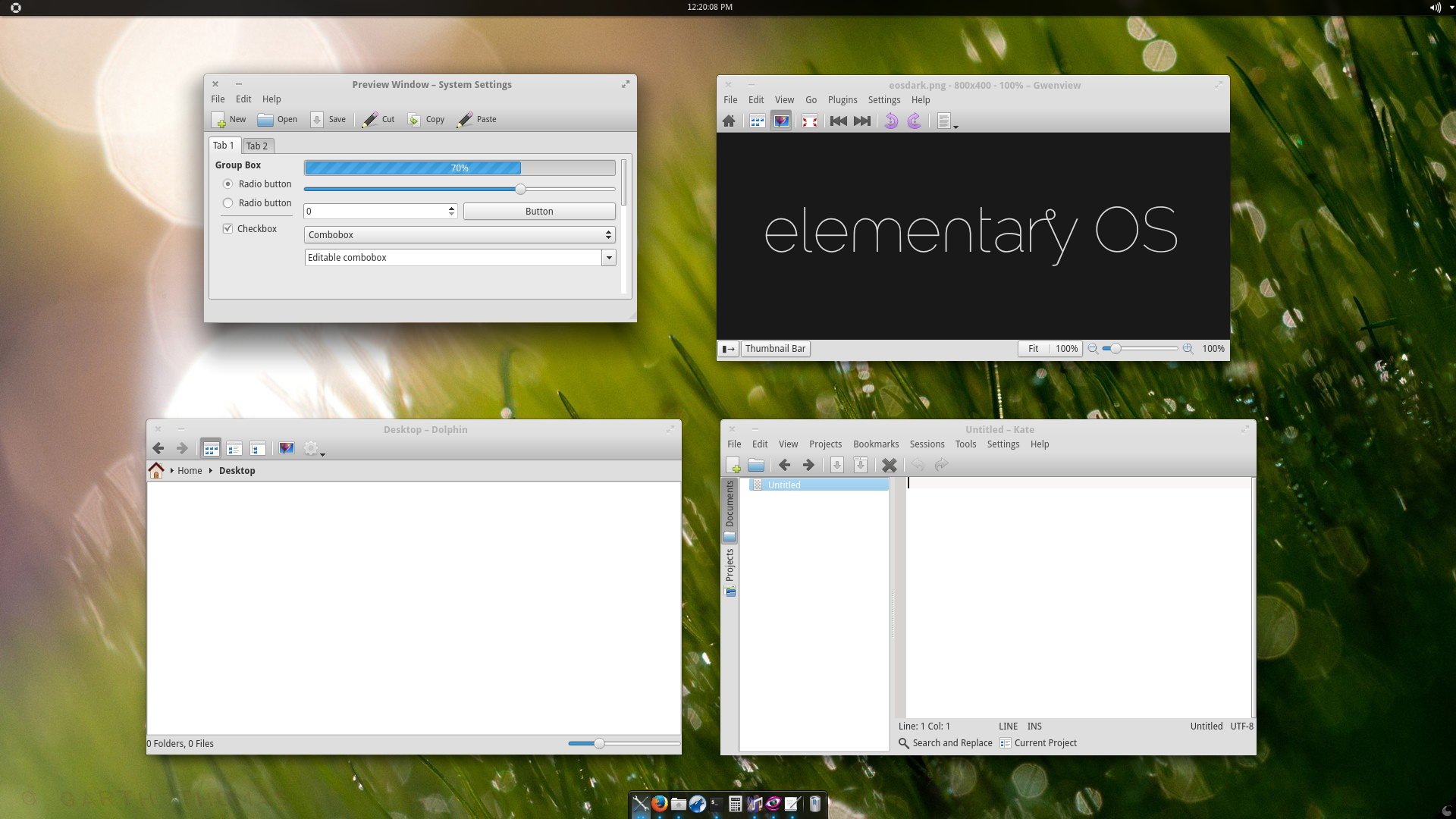
Task: Click New in Preview Window toolbar
Action: coord(229,120)
